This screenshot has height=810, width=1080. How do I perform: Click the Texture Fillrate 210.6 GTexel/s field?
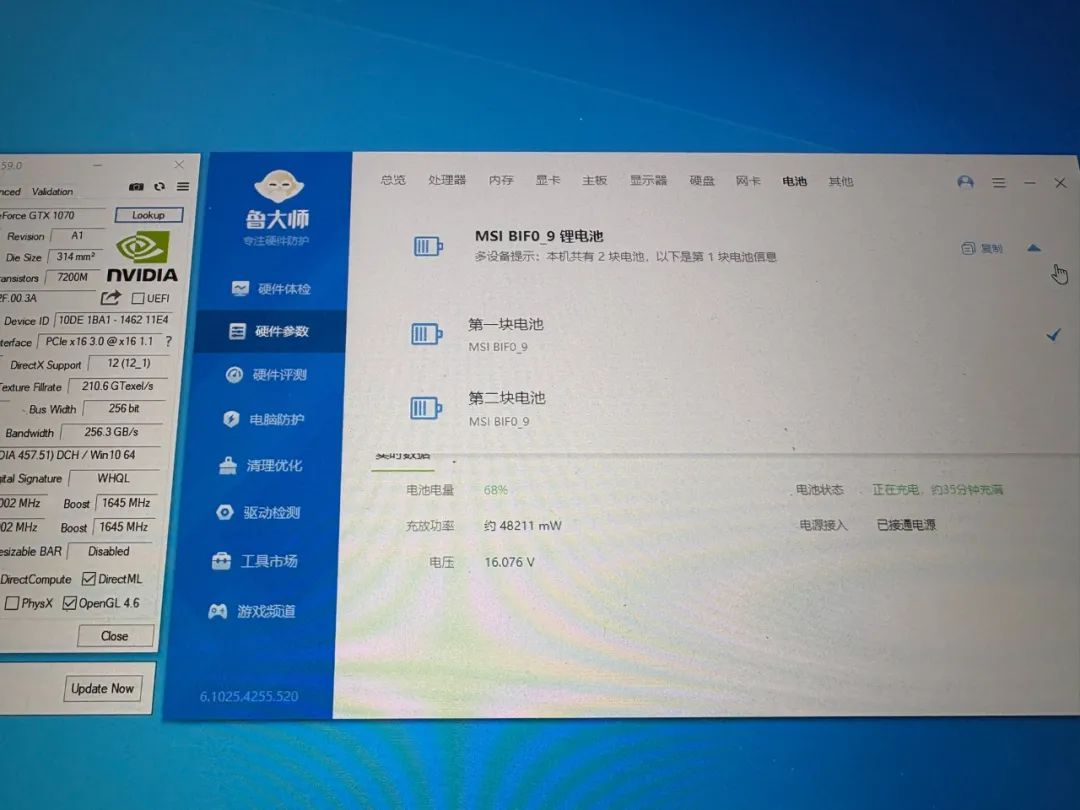118,386
